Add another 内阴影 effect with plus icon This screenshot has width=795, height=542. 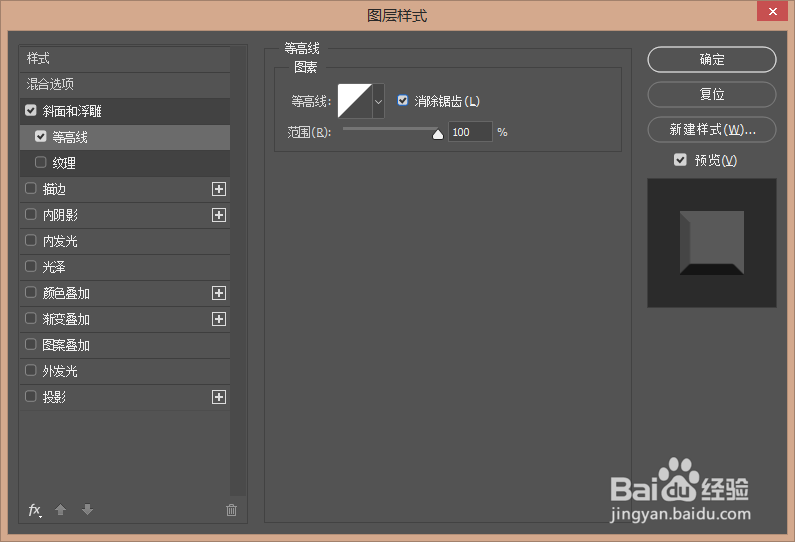point(219,215)
